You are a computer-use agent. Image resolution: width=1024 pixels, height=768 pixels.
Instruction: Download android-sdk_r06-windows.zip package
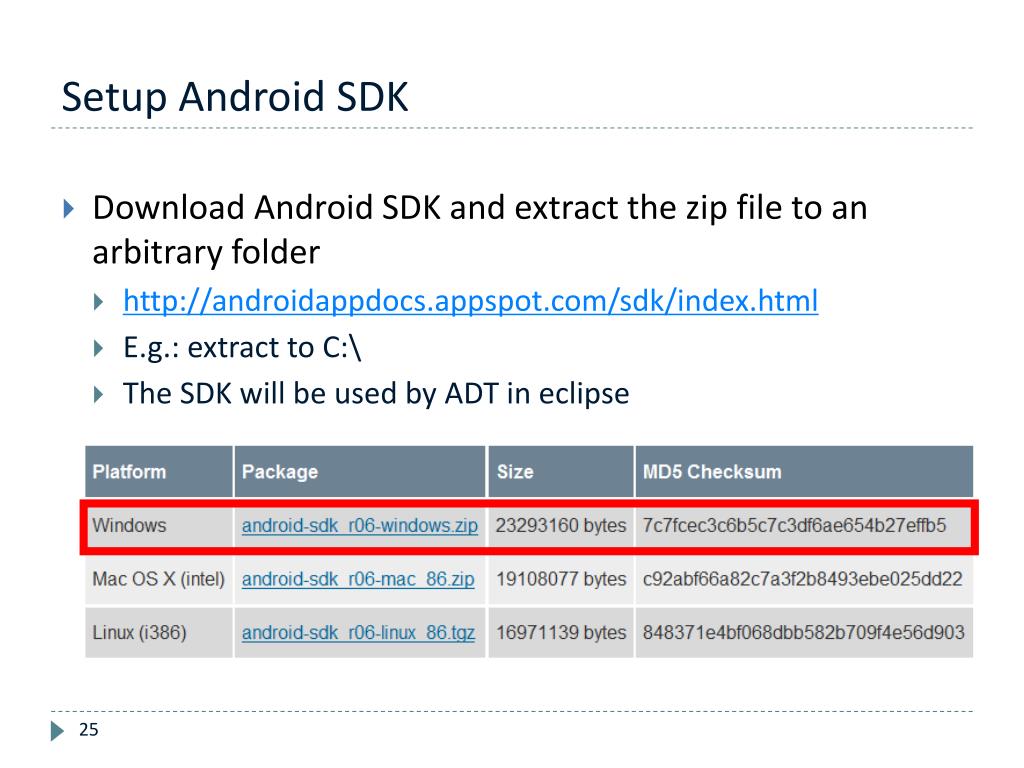359,526
